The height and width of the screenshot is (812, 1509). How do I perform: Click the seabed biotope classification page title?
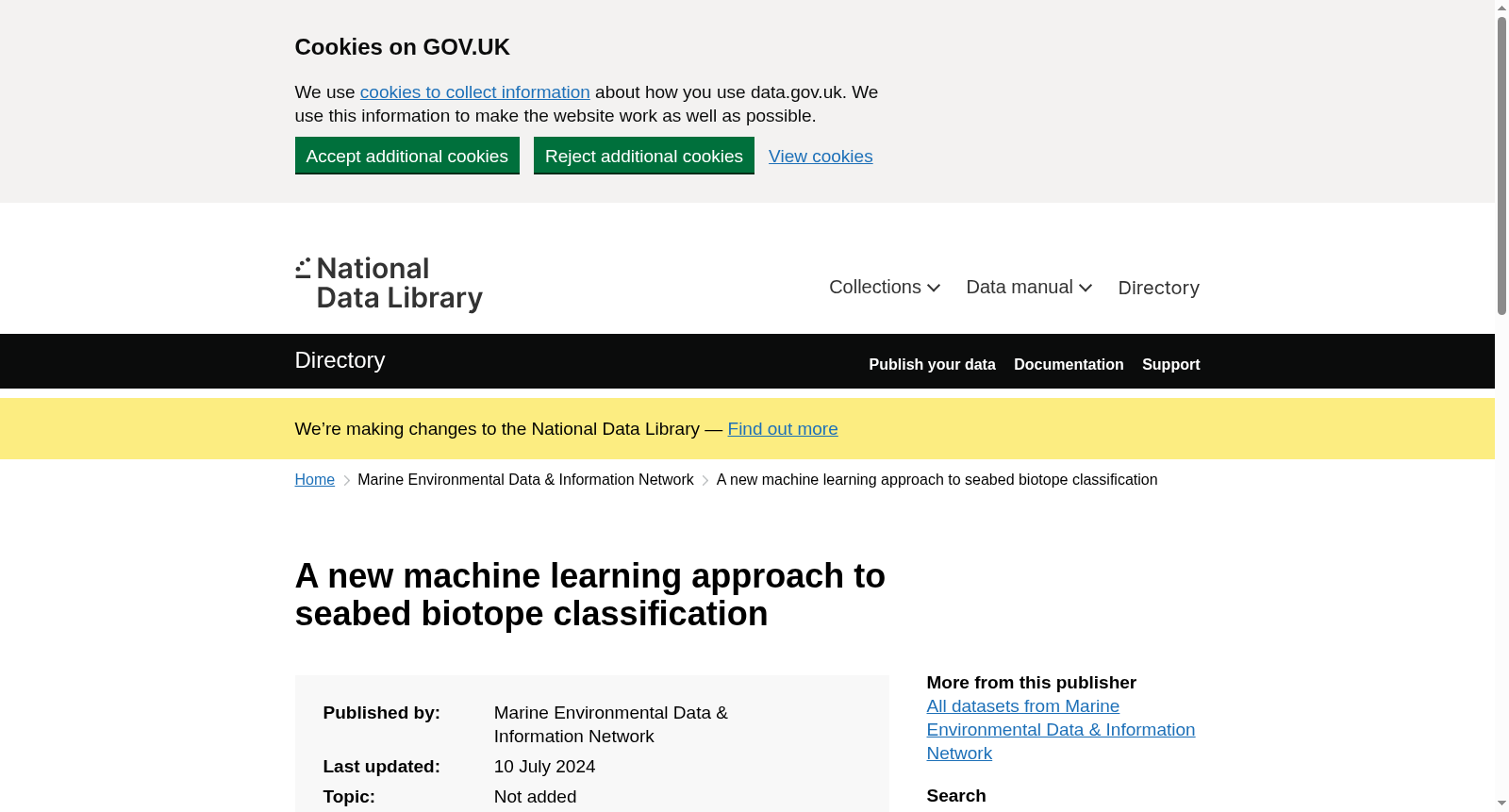coord(590,595)
